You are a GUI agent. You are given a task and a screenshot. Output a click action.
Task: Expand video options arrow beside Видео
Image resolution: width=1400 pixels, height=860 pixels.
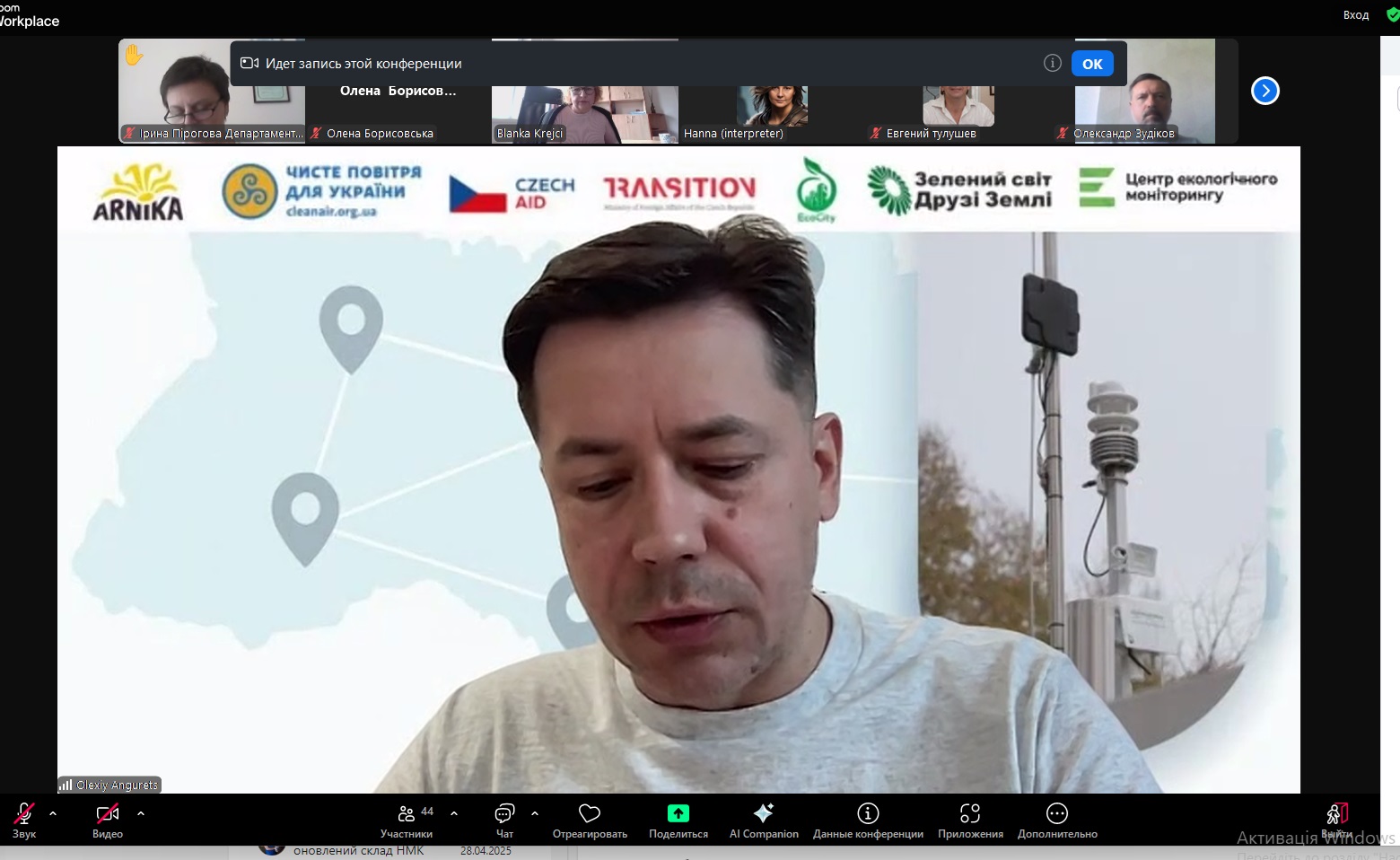pyautogui.click(x=141, y=813)
